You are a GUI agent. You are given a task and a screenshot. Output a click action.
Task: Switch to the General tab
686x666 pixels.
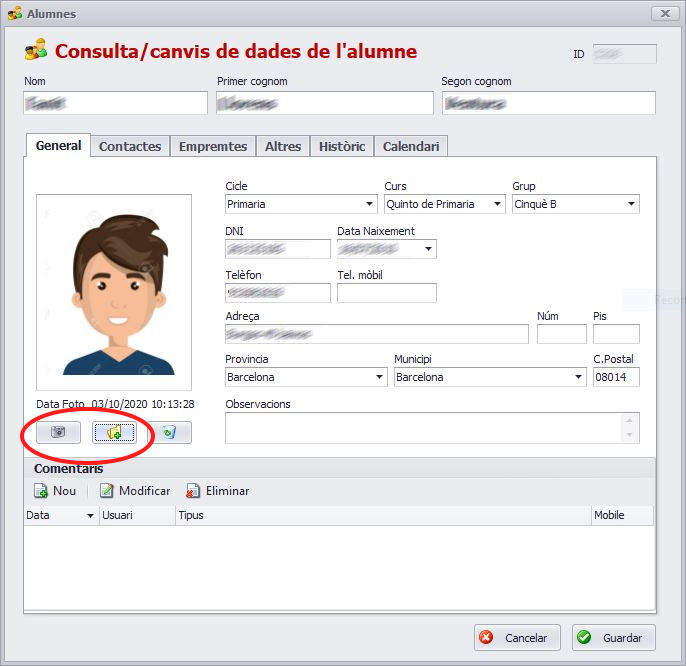[59, 145]
